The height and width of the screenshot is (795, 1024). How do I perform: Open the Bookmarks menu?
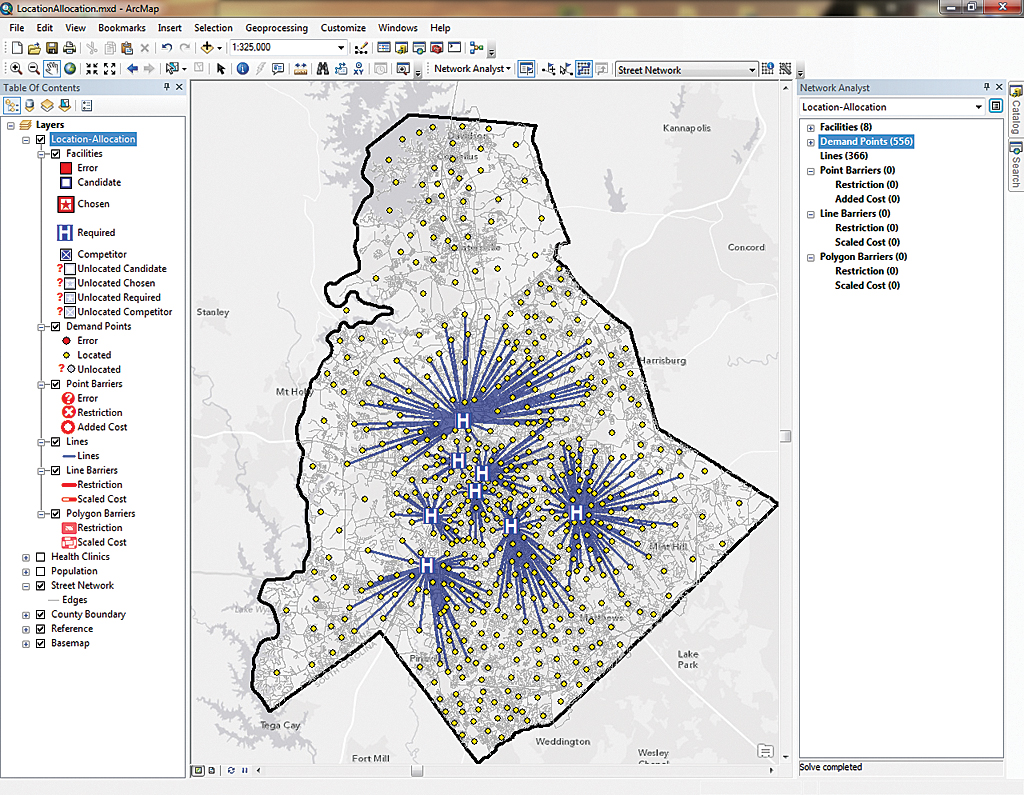[x=121, y=28]
